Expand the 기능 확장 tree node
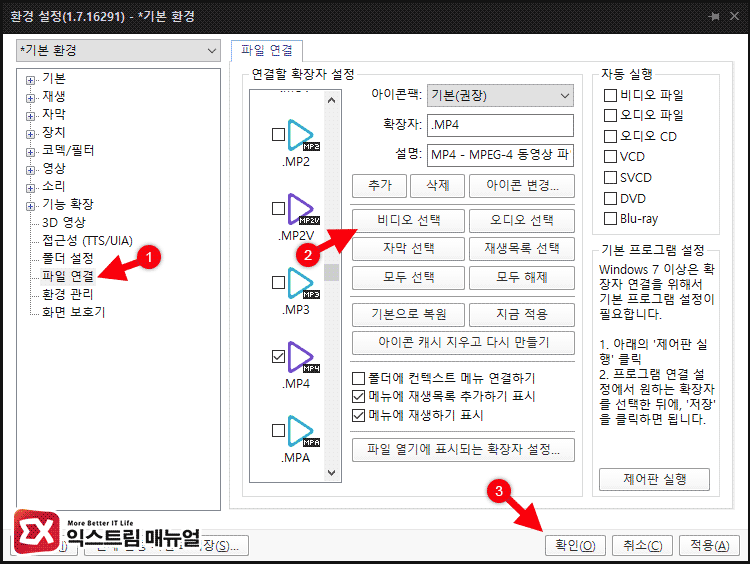This screenshot has width=750, height=564. tap(30, 207)
